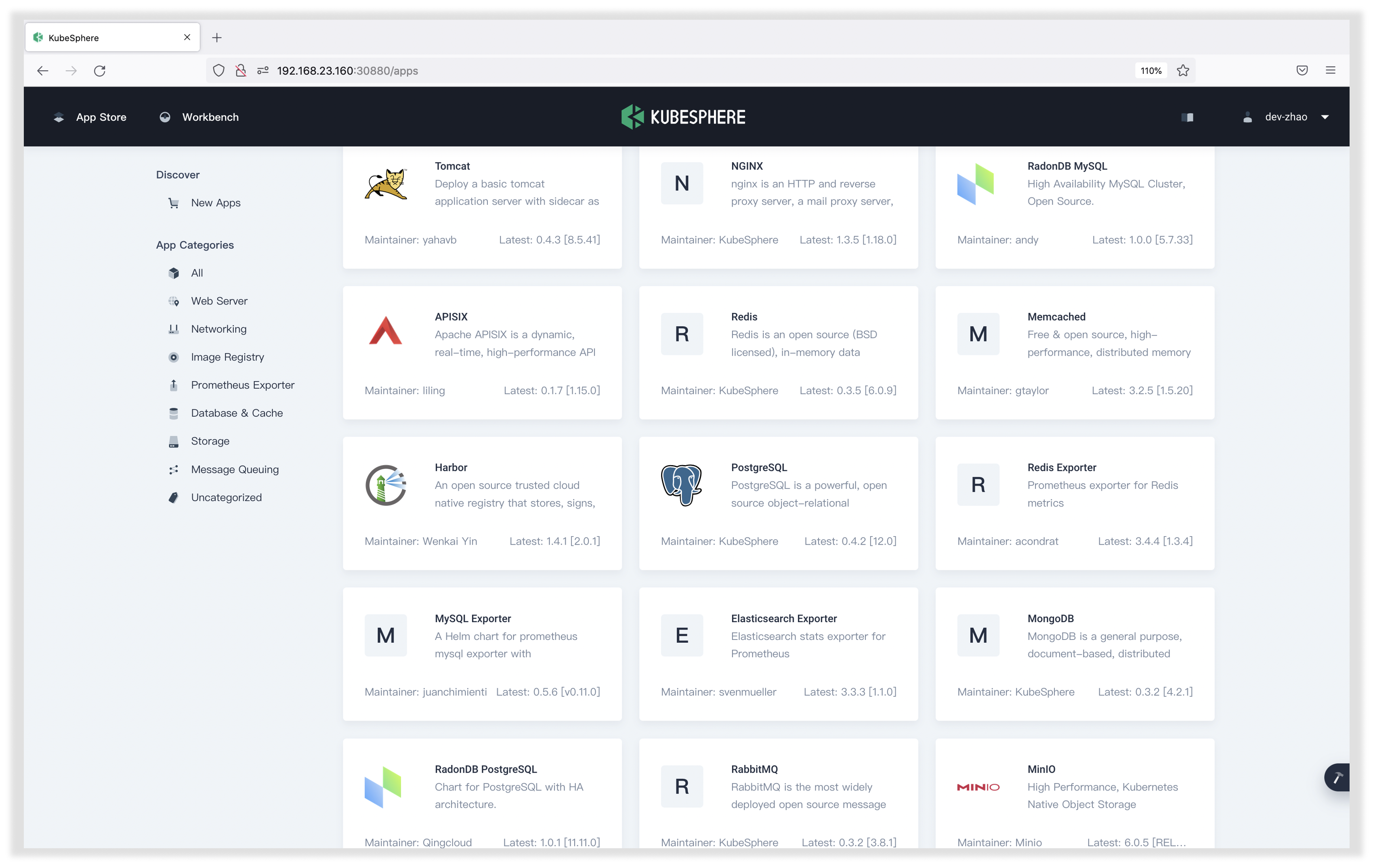The height and width of the screenshot is (868, 1373).
Task: Click 'Maintainer: Wenkai Yin' text
Action: coord(421,541)
